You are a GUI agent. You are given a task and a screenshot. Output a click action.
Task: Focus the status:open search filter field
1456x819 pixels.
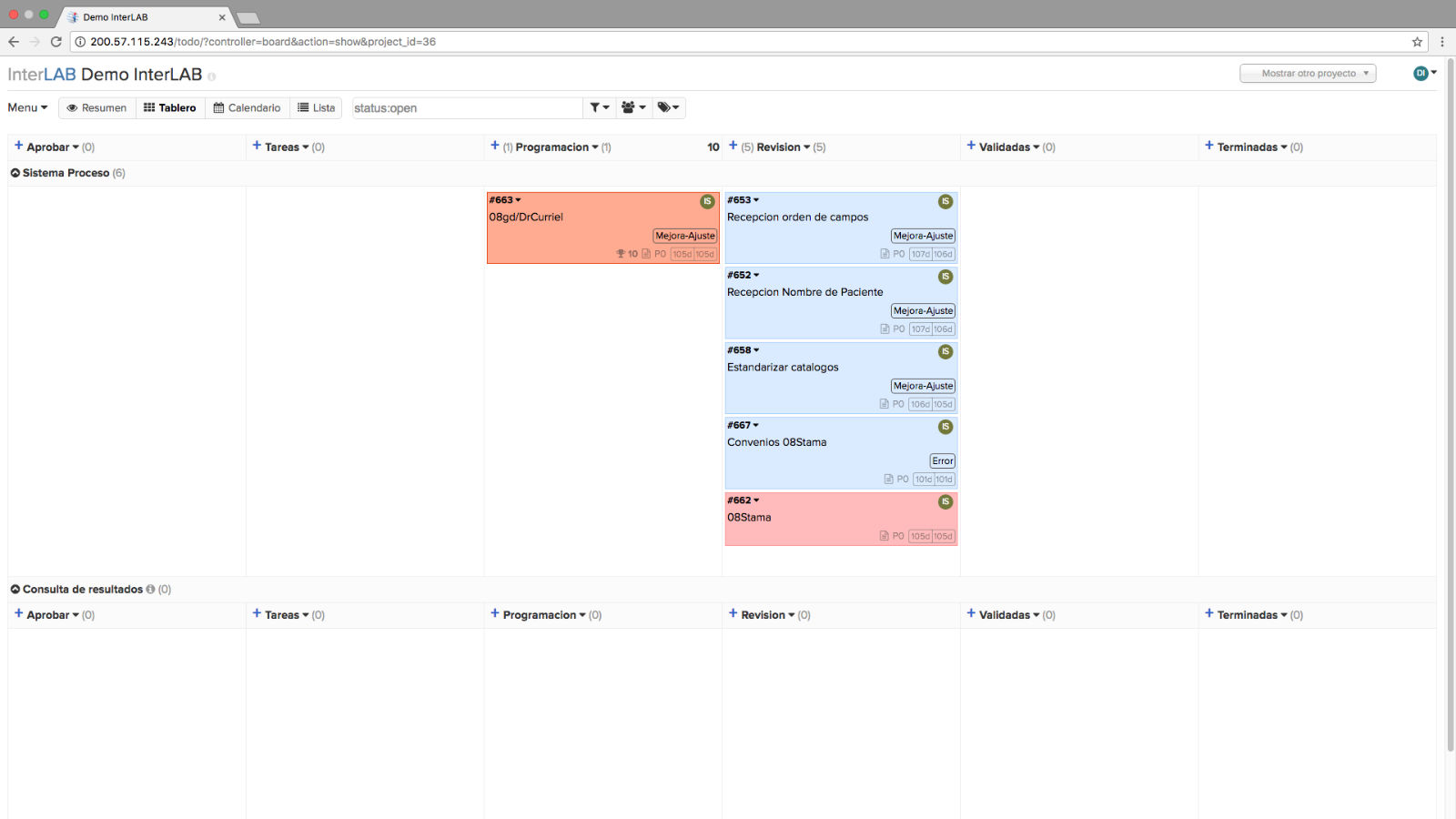click(467, 108)
